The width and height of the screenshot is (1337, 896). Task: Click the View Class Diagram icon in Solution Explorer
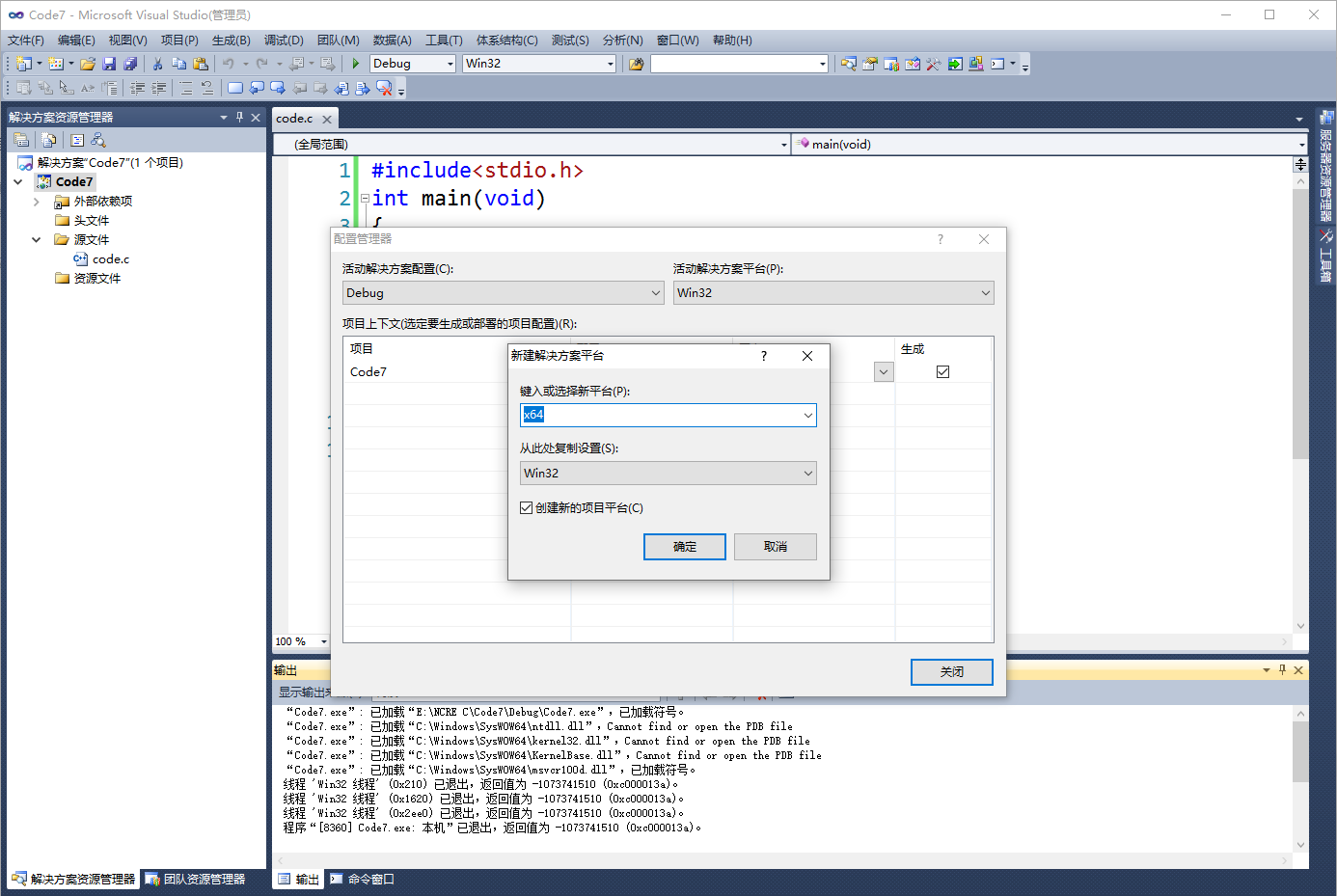coord(97,140)
